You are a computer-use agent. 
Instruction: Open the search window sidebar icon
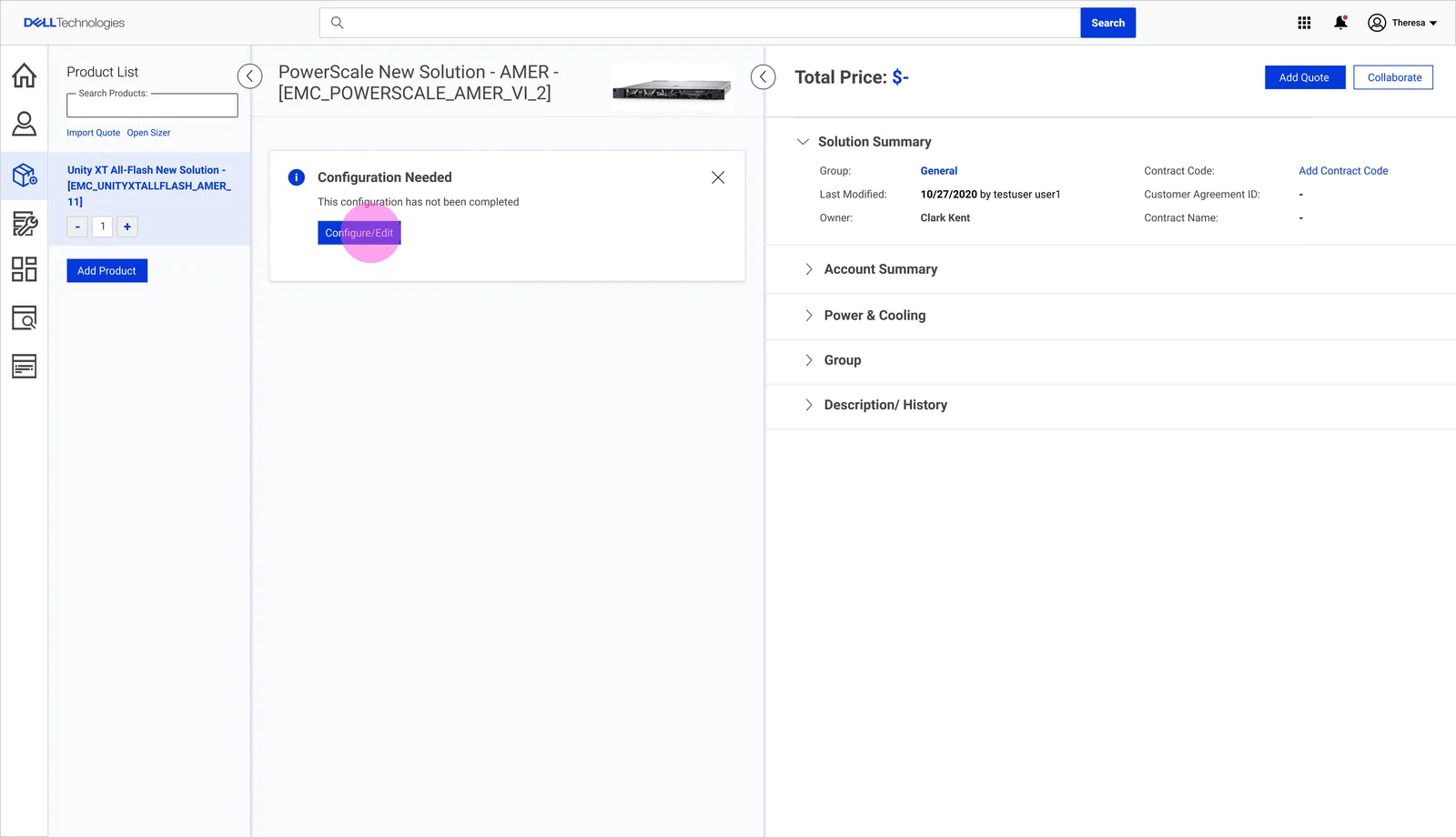(25, 318)
